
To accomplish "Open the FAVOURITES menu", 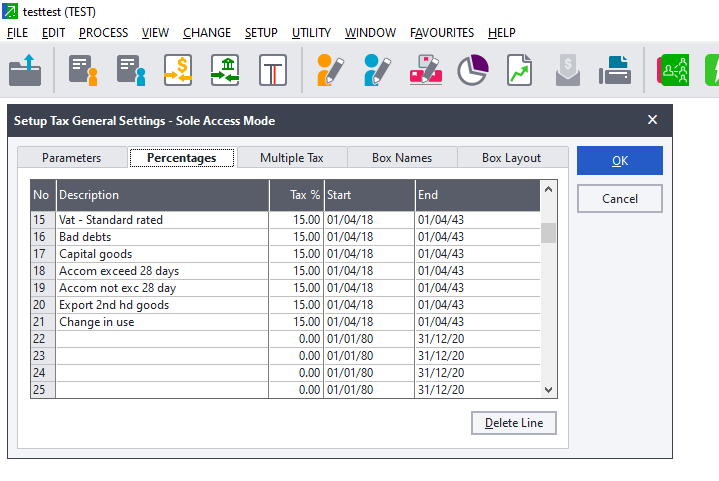I will click(x=442, y=33).
